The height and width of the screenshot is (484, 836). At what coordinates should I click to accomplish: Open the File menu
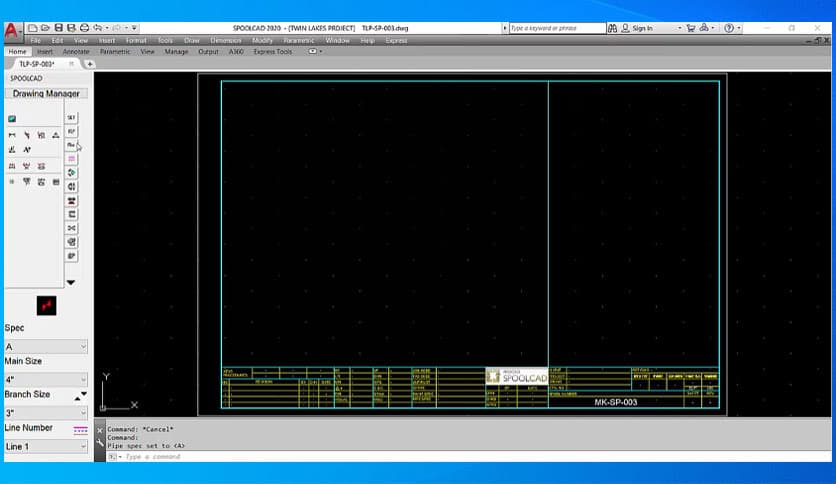coord(35,41)
